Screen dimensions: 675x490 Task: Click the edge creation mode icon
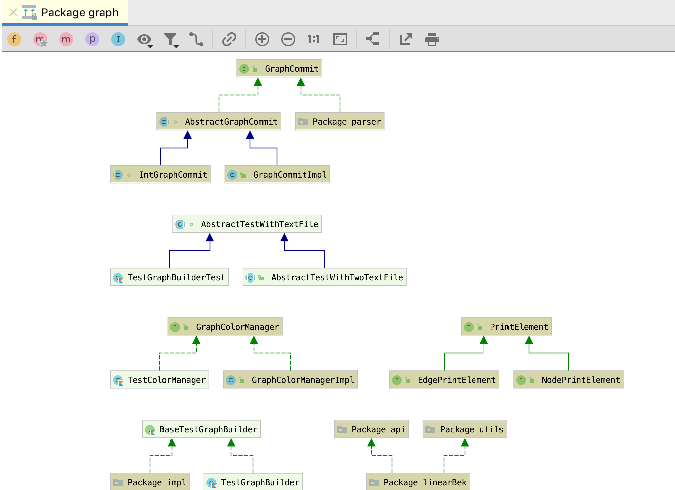(196, 40)
